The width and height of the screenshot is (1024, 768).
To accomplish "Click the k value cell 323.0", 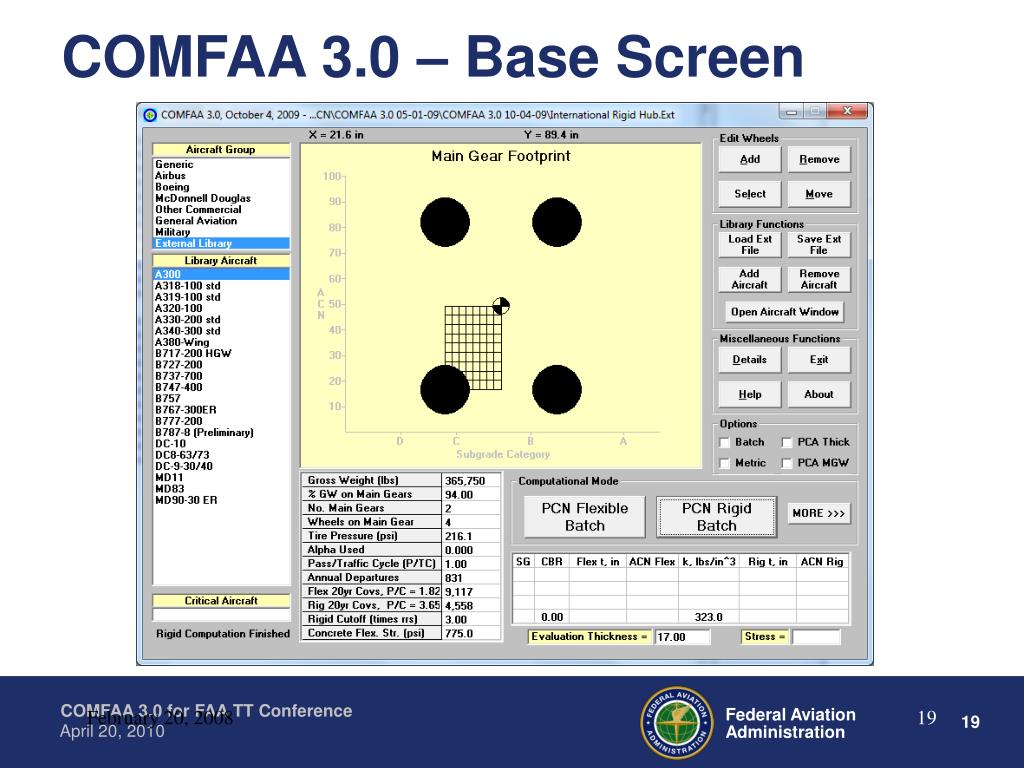I will click(x=709, y=617).
